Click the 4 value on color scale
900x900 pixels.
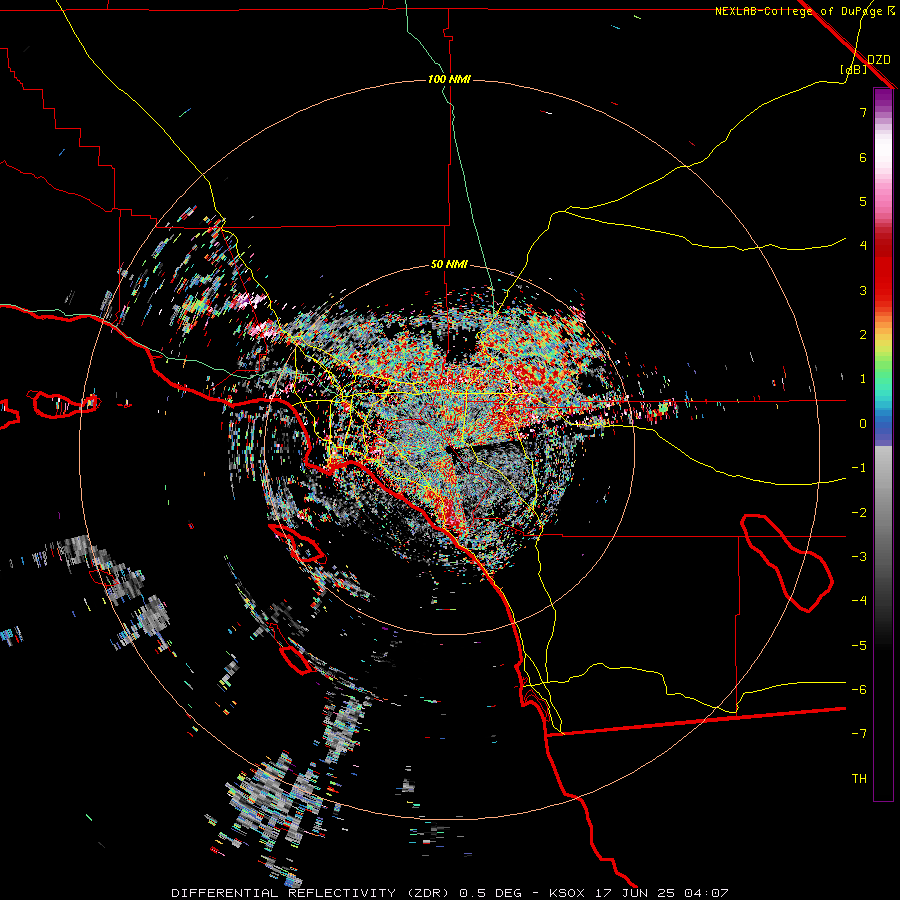[x=863, y=246]
